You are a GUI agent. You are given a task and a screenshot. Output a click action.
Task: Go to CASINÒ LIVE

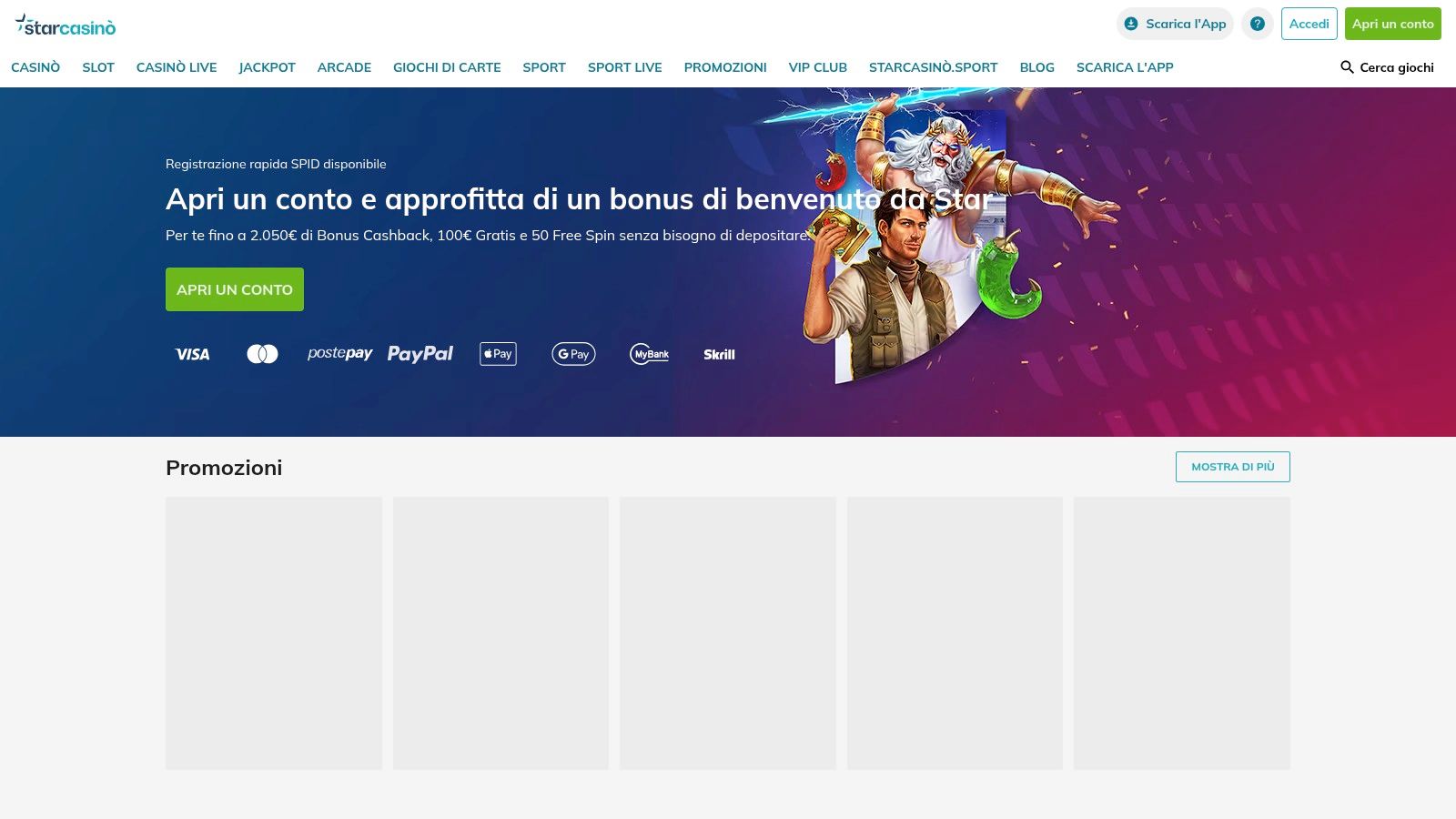(x=177, y=67)
